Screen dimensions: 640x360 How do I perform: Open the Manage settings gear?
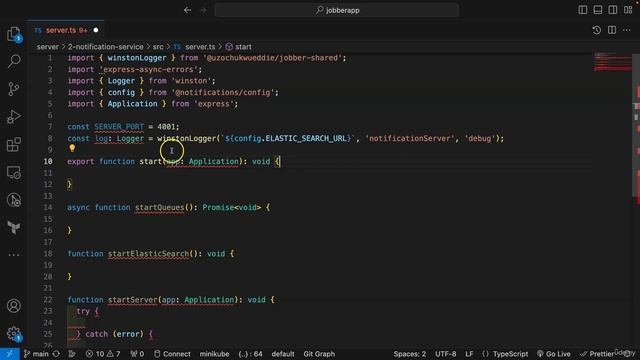coord(13,333)
